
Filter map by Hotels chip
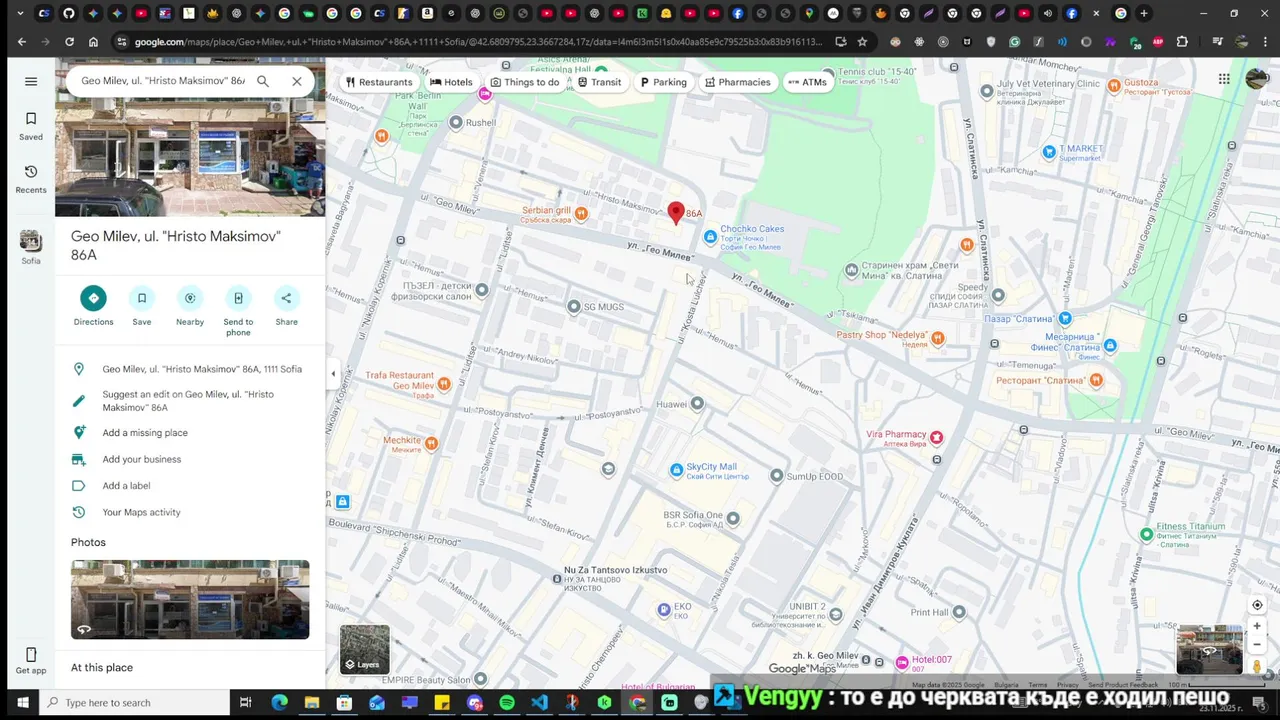coord(451,82)
